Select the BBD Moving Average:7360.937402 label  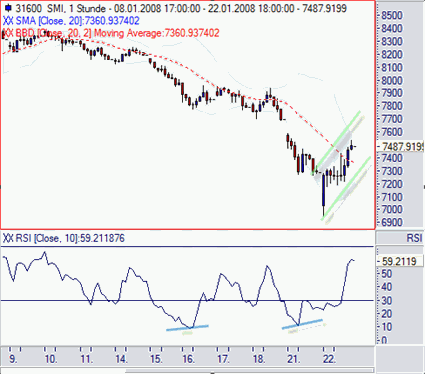click(x=117, y=33)
